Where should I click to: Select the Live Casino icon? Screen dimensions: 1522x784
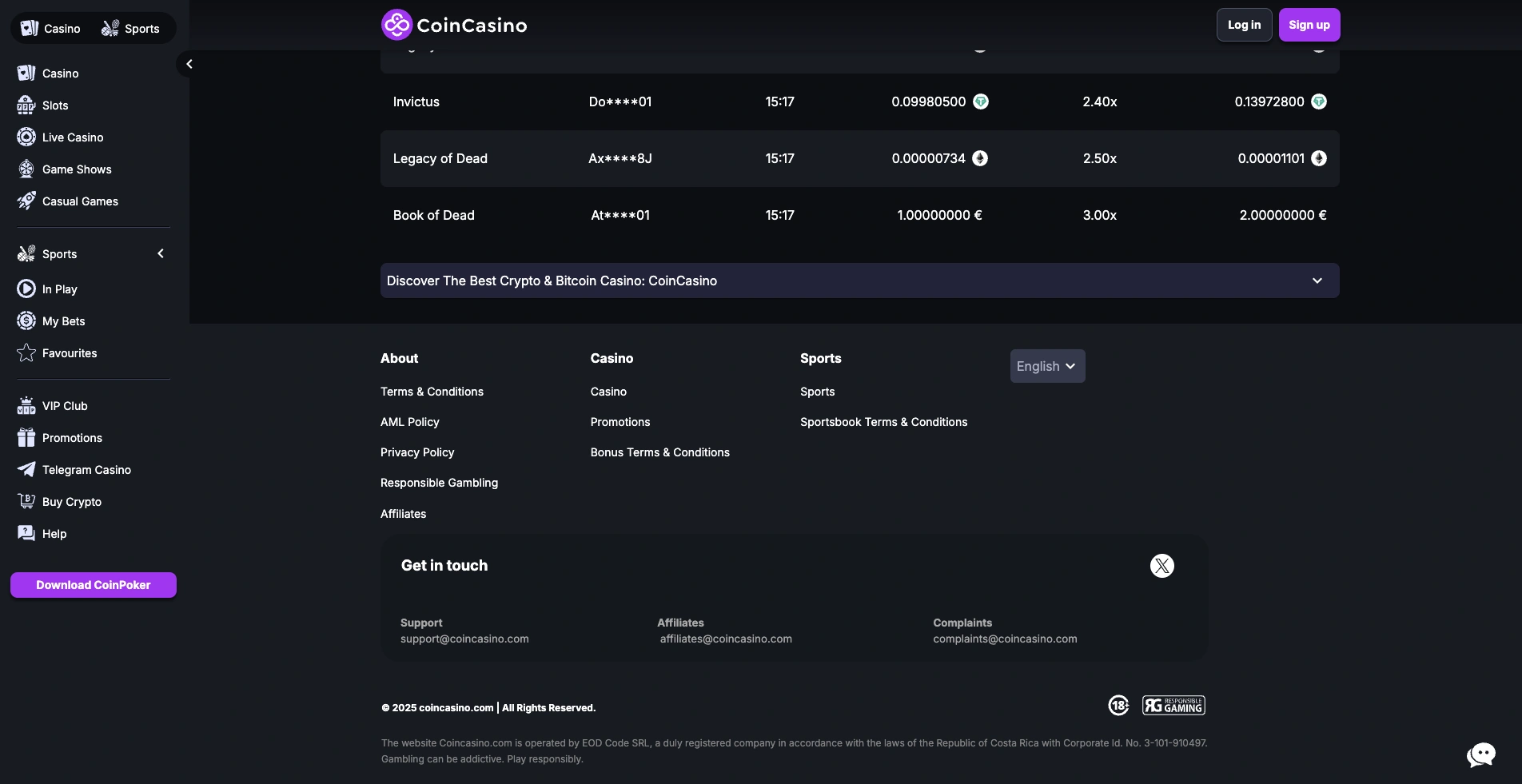click(x=25, y=137)
